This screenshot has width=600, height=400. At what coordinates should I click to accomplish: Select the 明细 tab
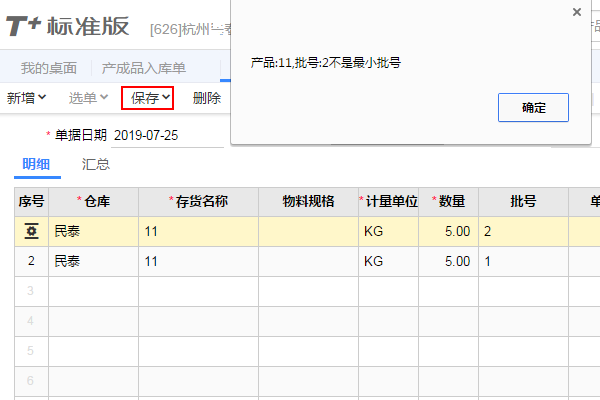(x=36, y=164)
